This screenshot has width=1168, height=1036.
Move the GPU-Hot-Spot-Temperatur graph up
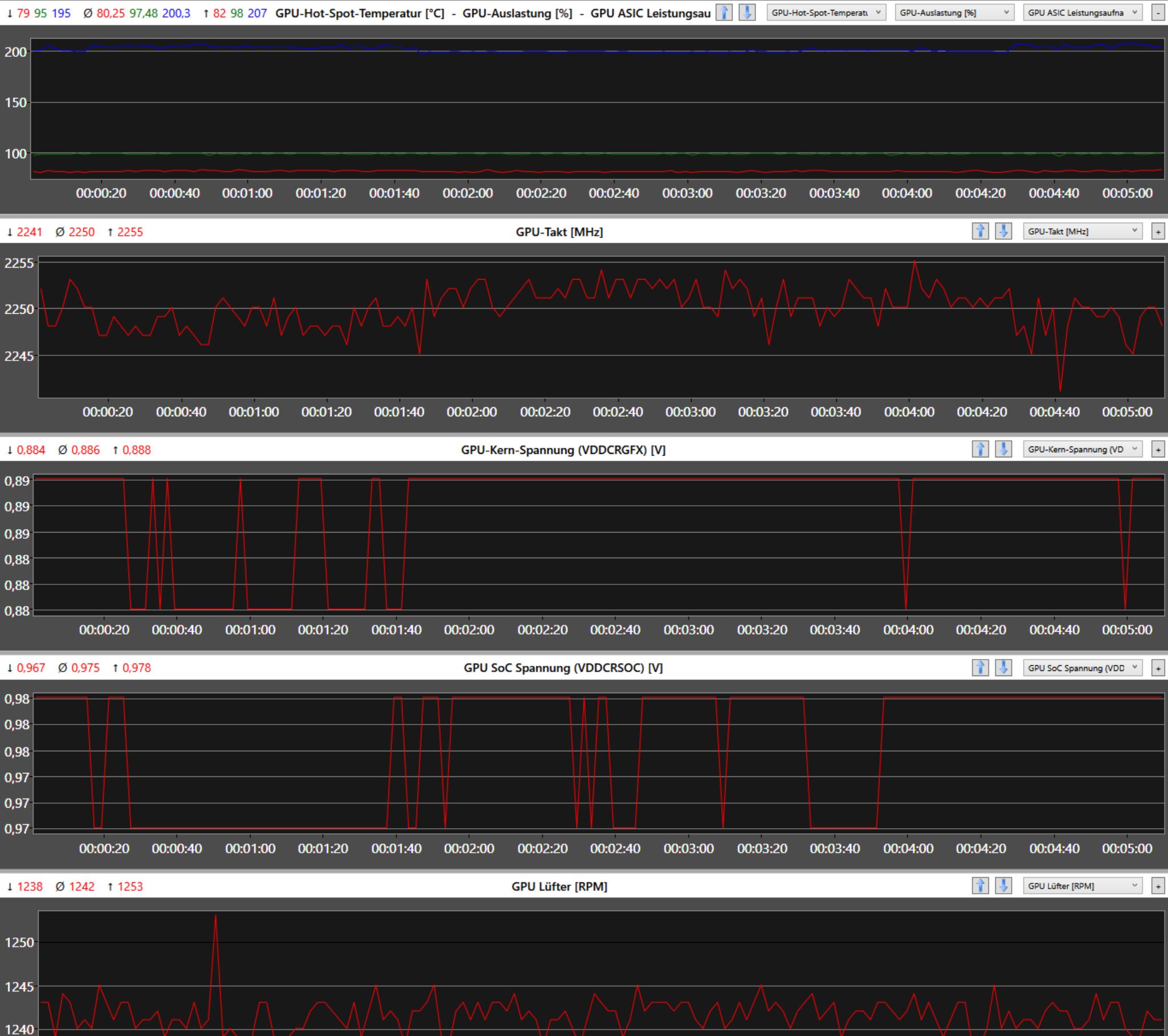coord(724,13)
